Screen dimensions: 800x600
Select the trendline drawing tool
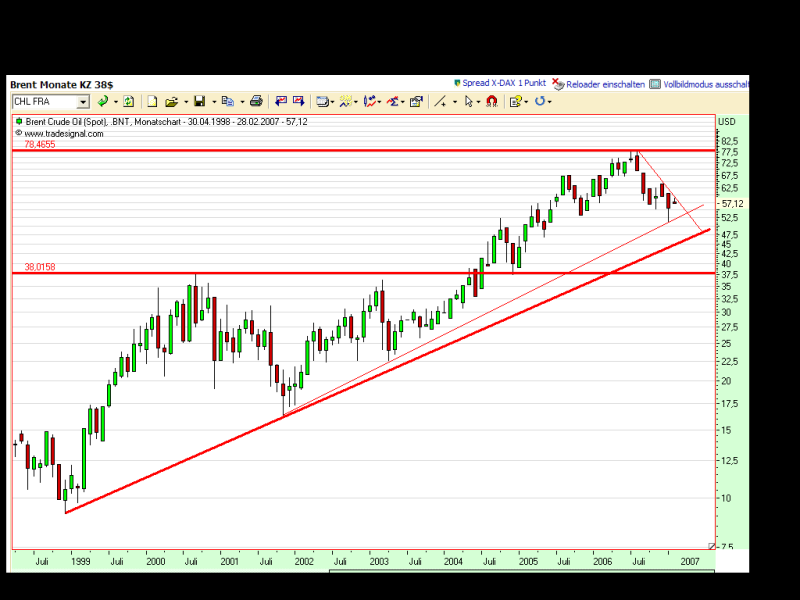pos(440,102)
